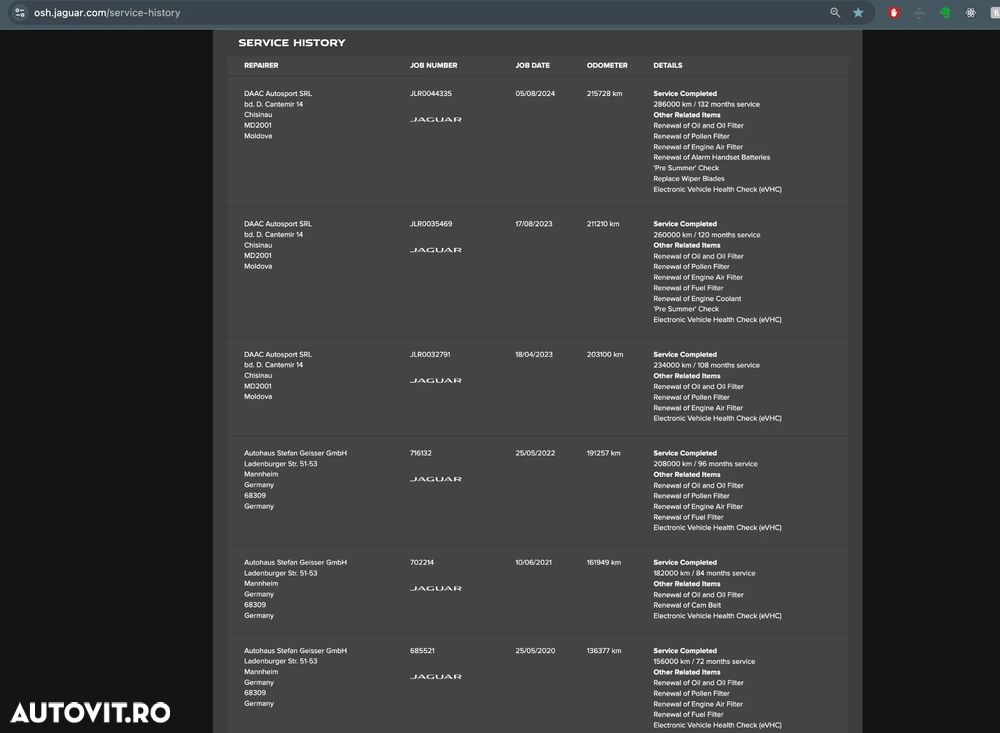Click the page zoom magnifier icon
This screenshot has height=733, width=1000.
click(835, 12)
